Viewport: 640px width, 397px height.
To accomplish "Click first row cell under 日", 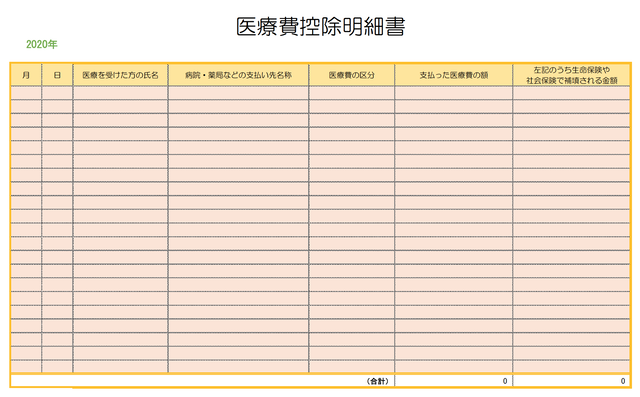I will click(57, 93).
